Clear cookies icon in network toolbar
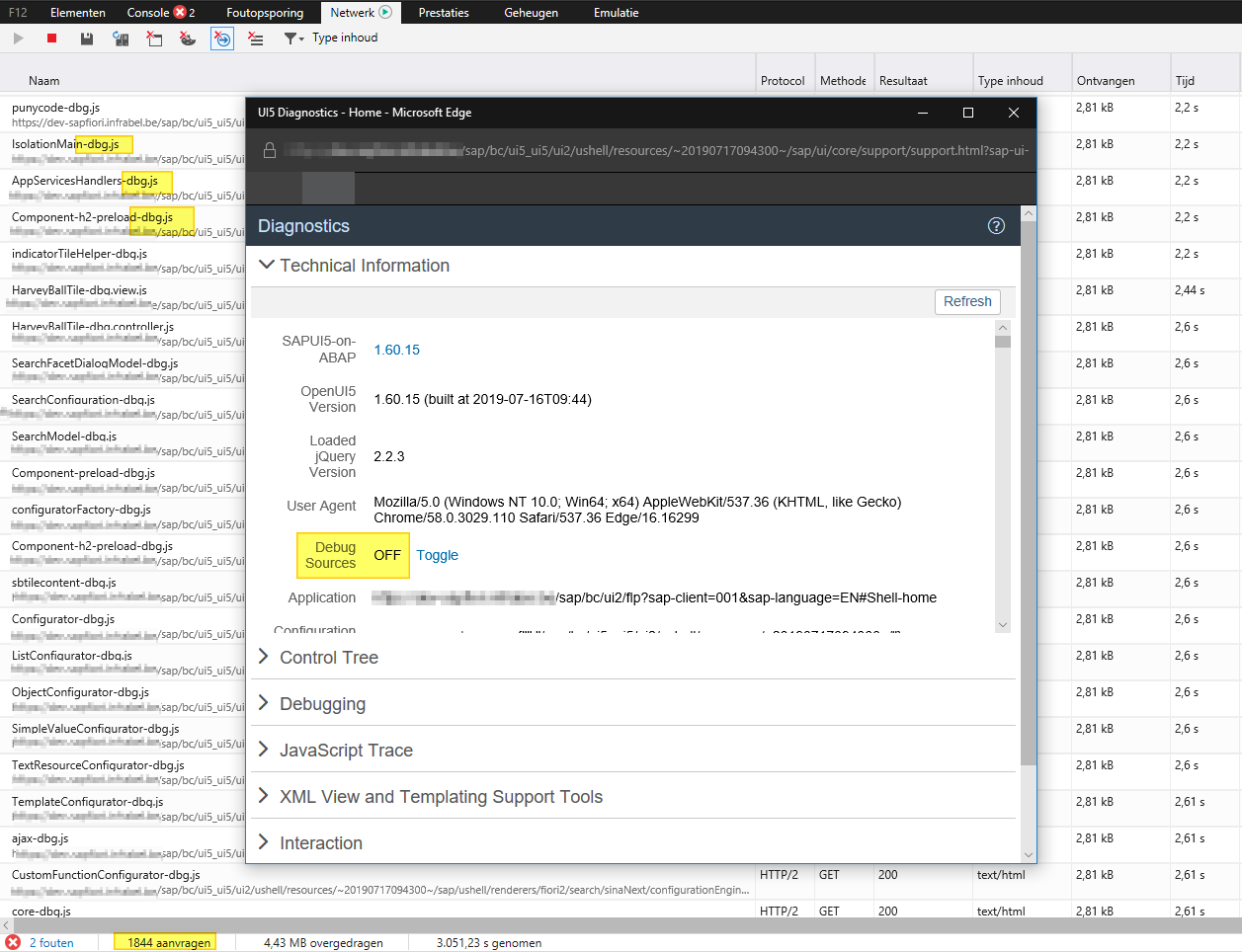Screen dimensions: 1242x952 pyautogui.click(x=188, y=39)
